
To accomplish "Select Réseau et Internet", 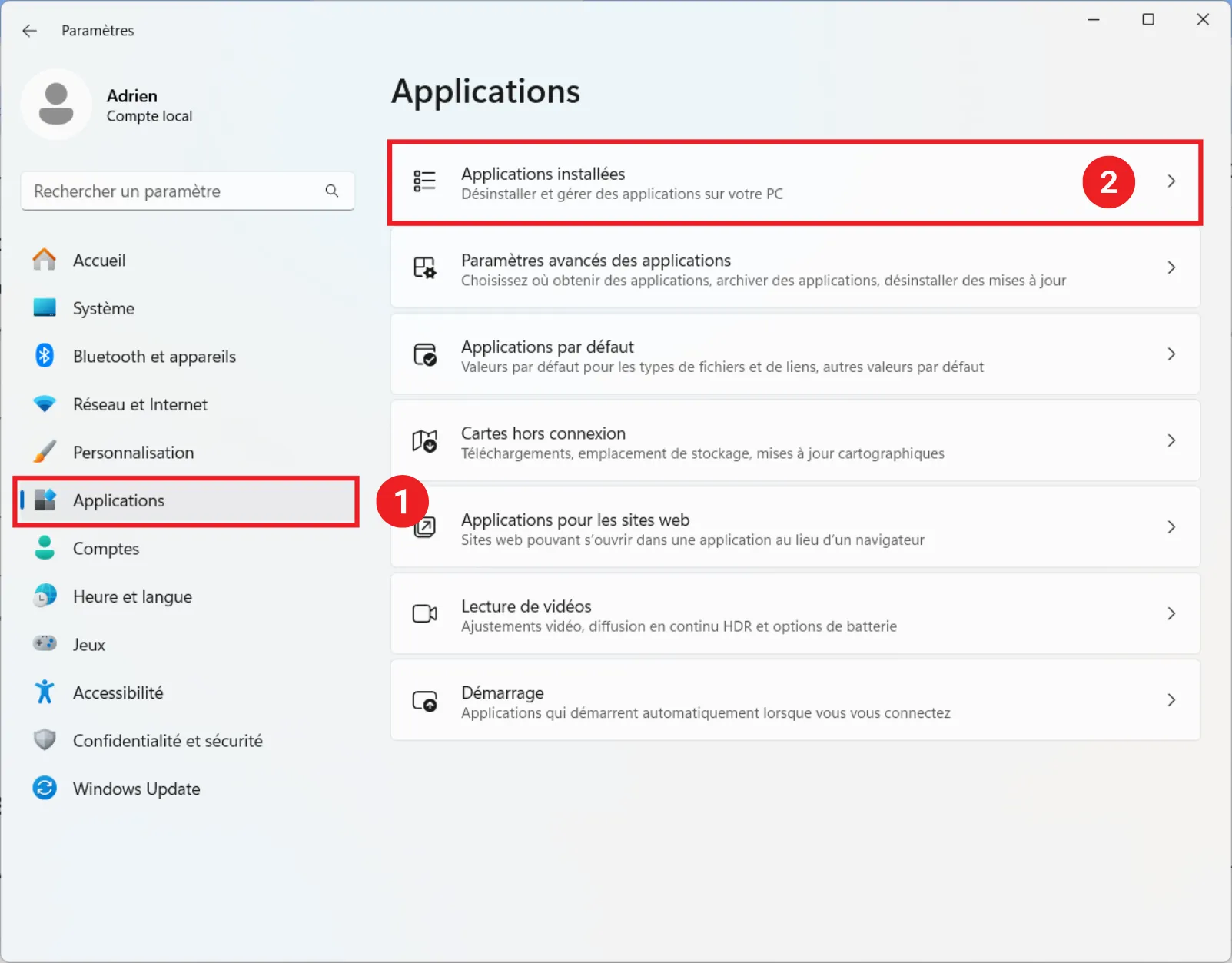I will pos(186,404).
